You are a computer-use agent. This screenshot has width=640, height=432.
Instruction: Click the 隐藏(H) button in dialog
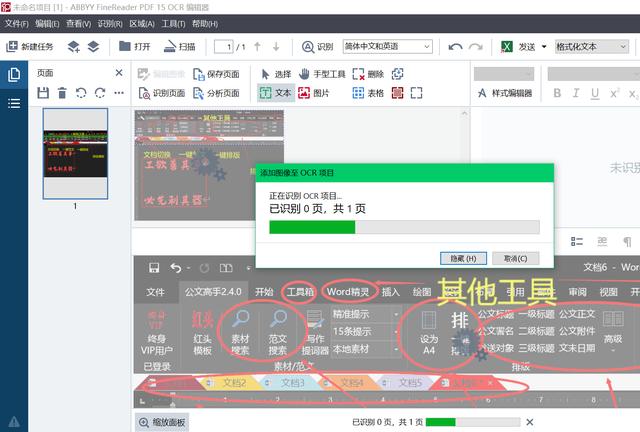463,258
